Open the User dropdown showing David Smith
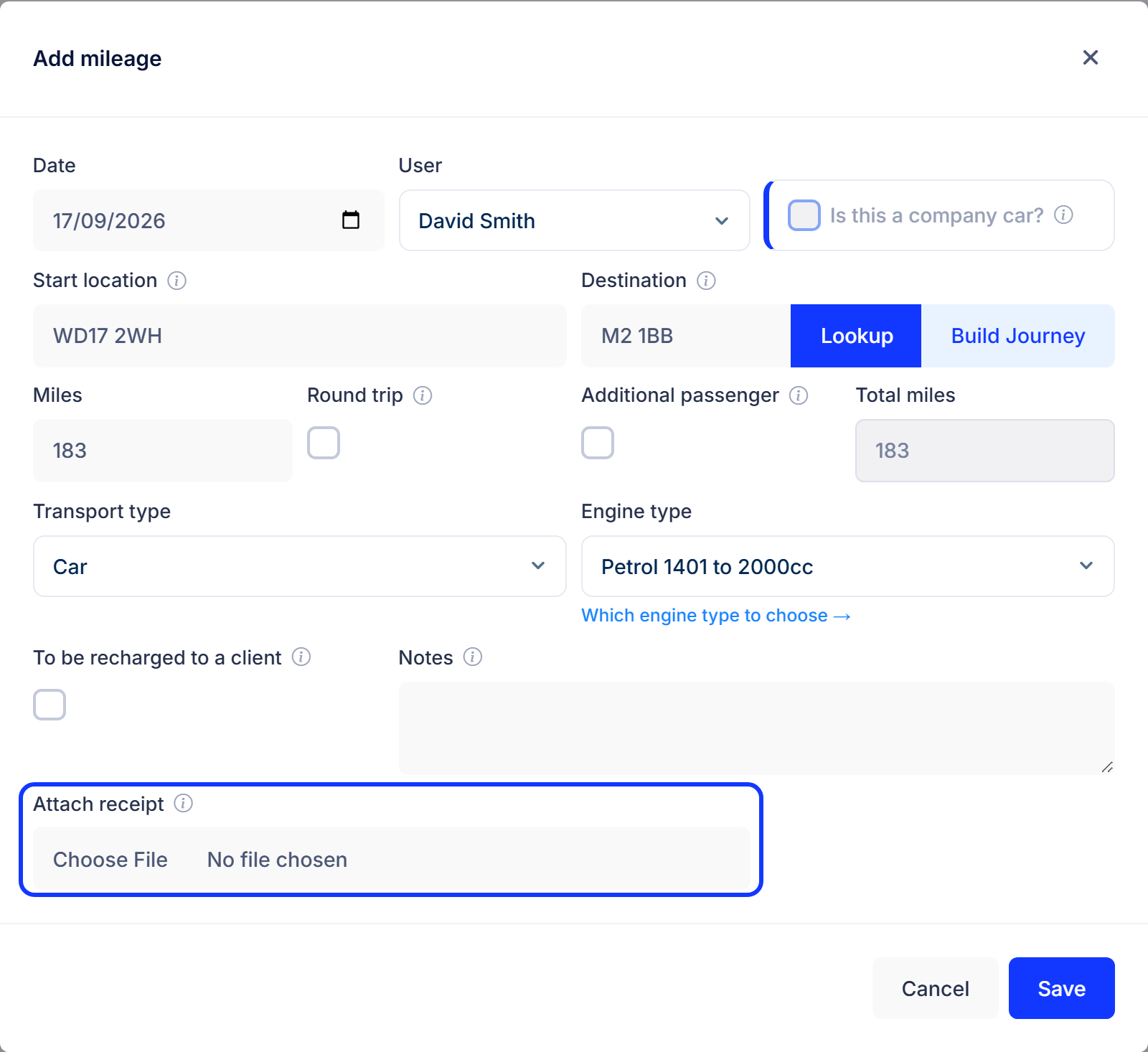Image resolution: width=1148 pixels, height=1052 pixels. (574, 220)
